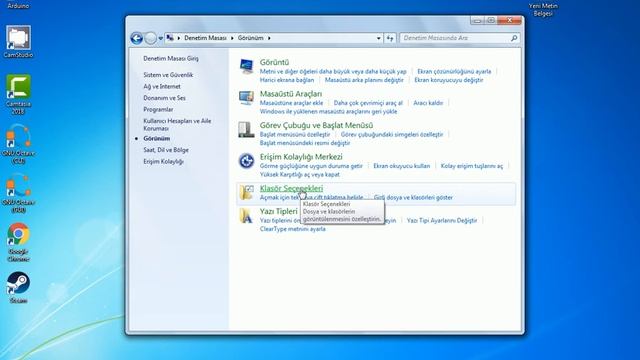Screen dimensions: 640x360
Task: Go back with the Back arrow button
Action: [136, 38]
